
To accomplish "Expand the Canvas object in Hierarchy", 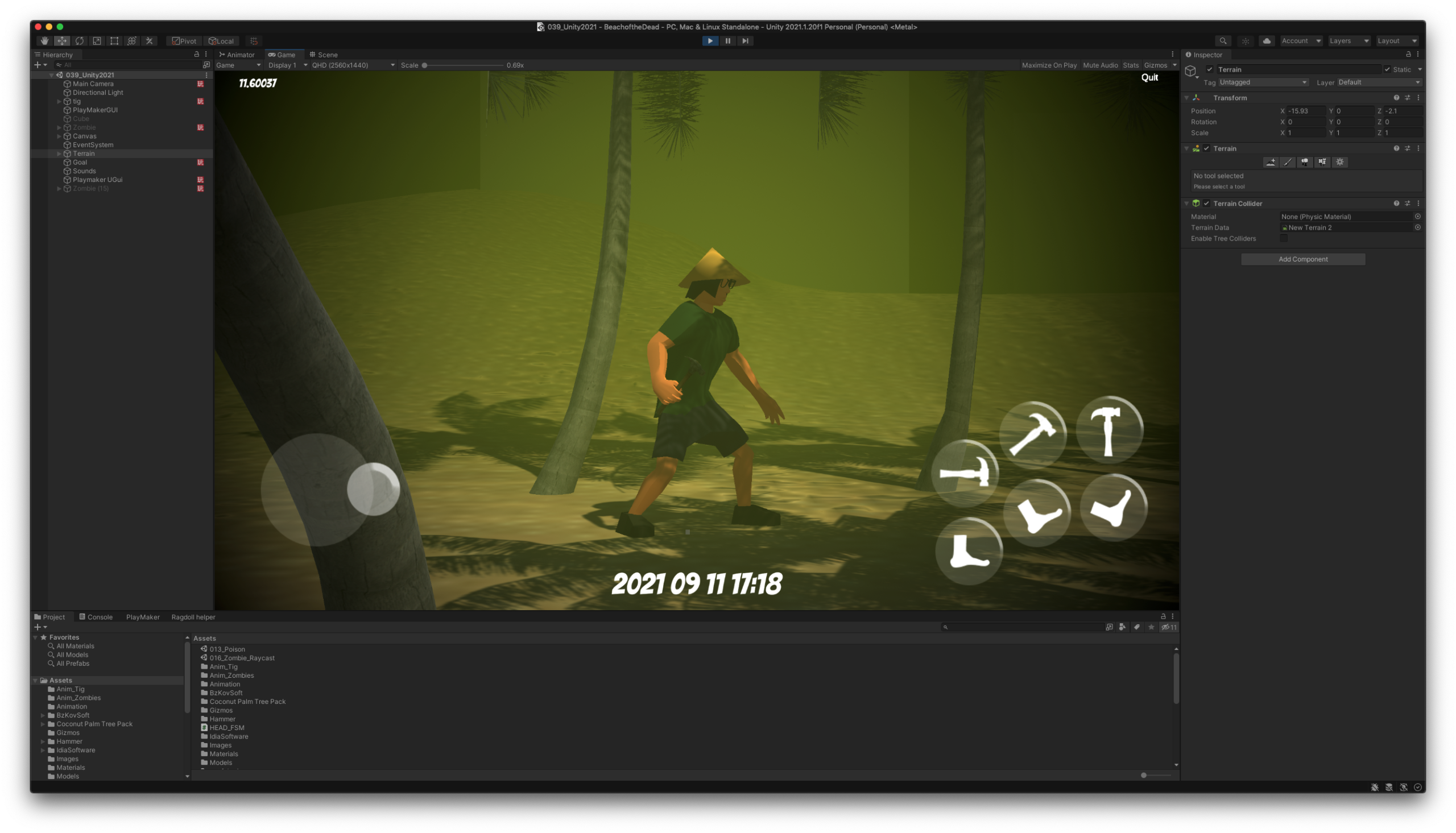I will click(59, 136).
